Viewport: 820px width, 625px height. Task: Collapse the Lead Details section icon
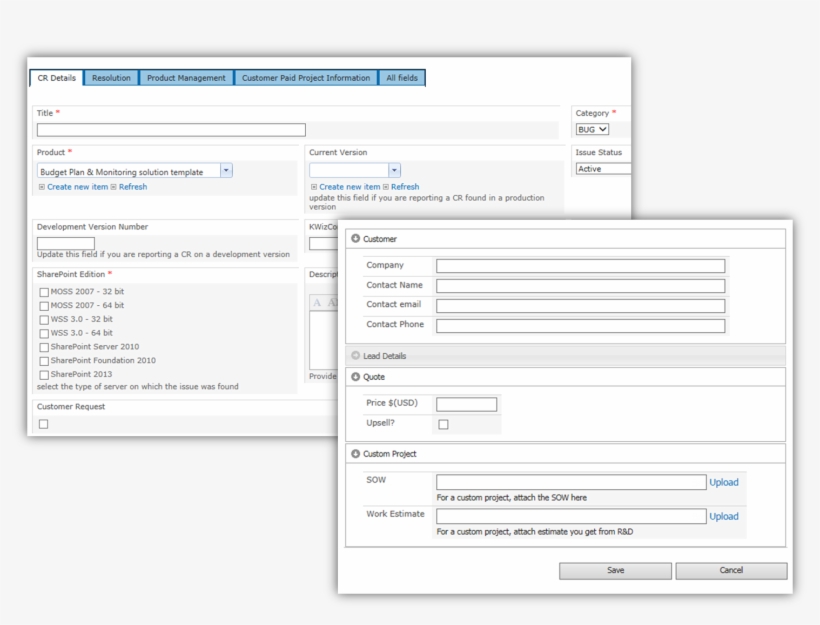[x=353, y=355]
